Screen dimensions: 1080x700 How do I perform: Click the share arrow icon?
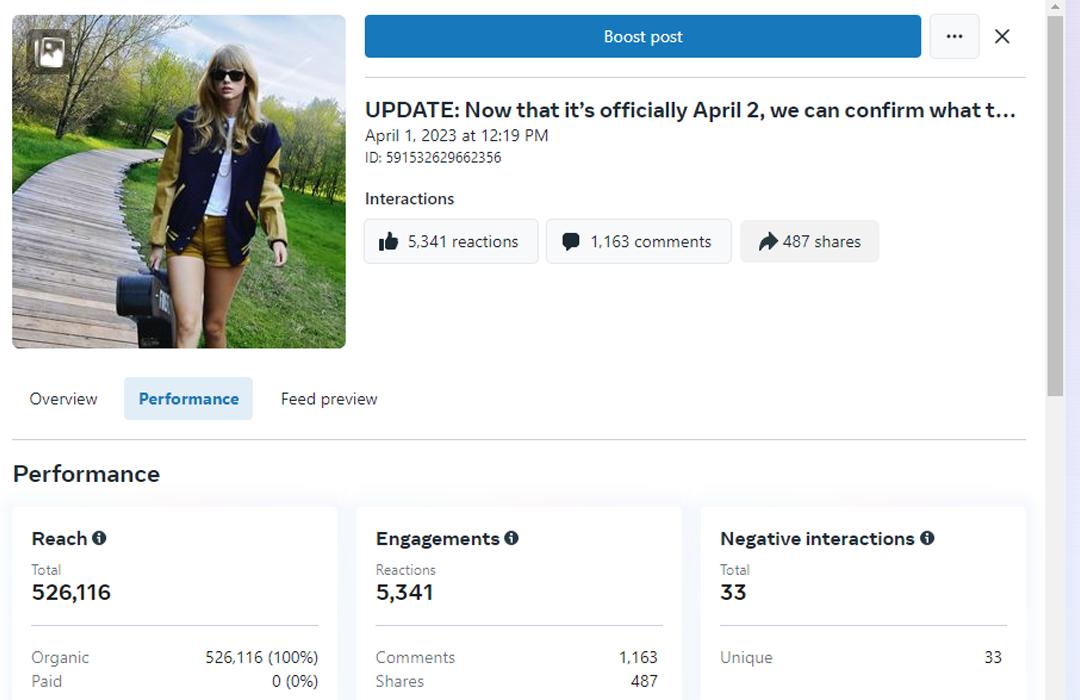[x=767, y=242]
